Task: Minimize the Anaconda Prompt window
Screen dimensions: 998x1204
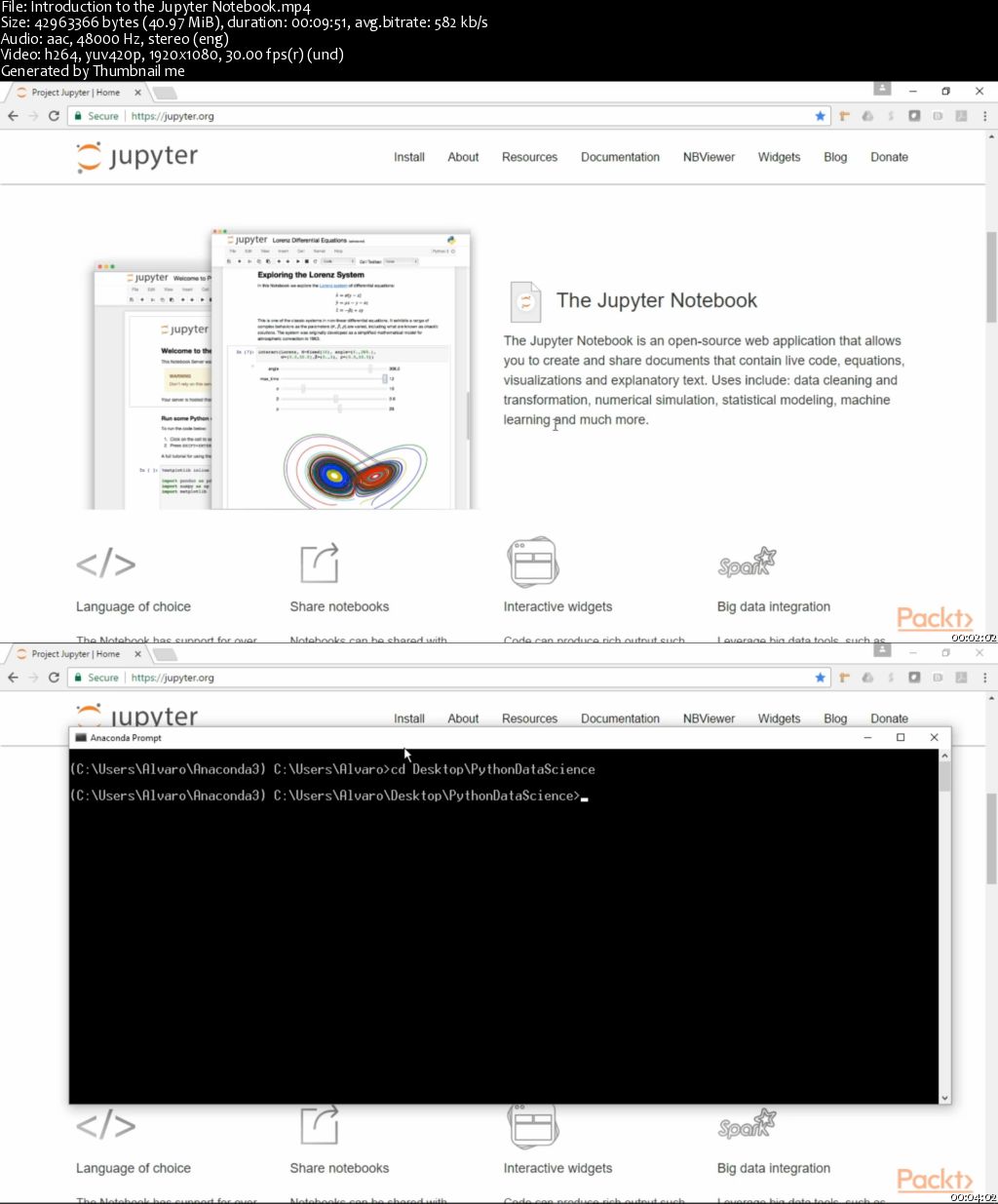Action: pyautogui.click(x=867, y=738)
